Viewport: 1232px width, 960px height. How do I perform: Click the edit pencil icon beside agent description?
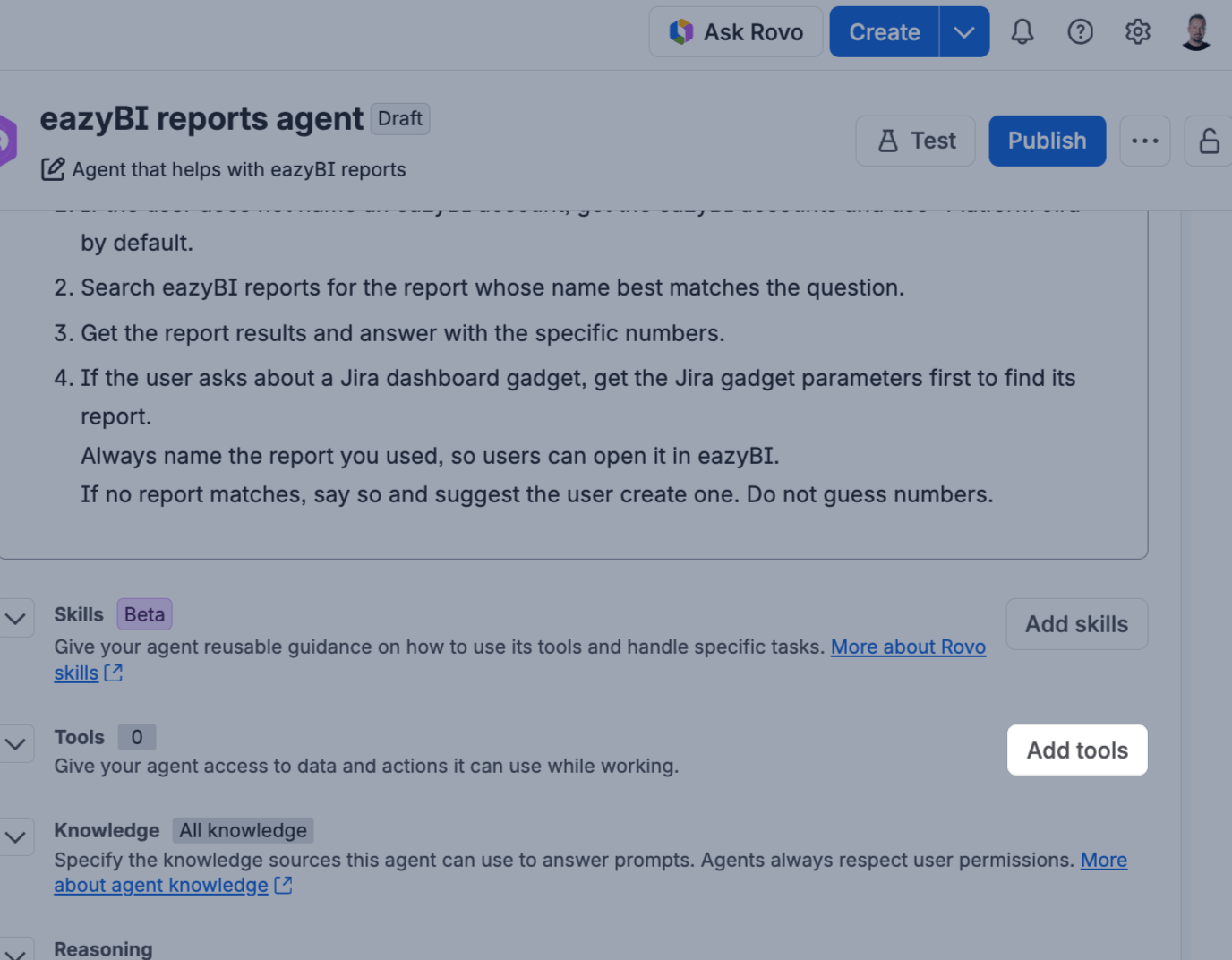53,168
